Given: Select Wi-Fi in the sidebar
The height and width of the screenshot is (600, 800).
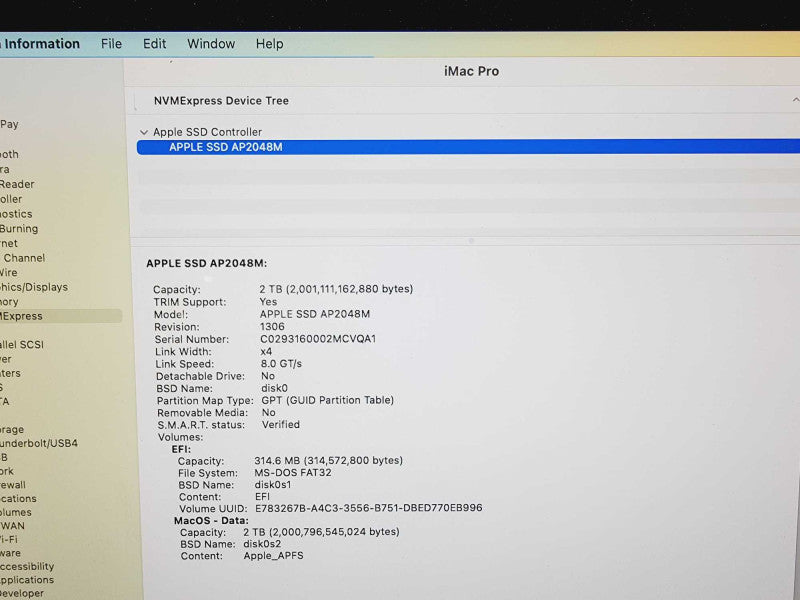Looking at the screenshot, I should 9,539.
